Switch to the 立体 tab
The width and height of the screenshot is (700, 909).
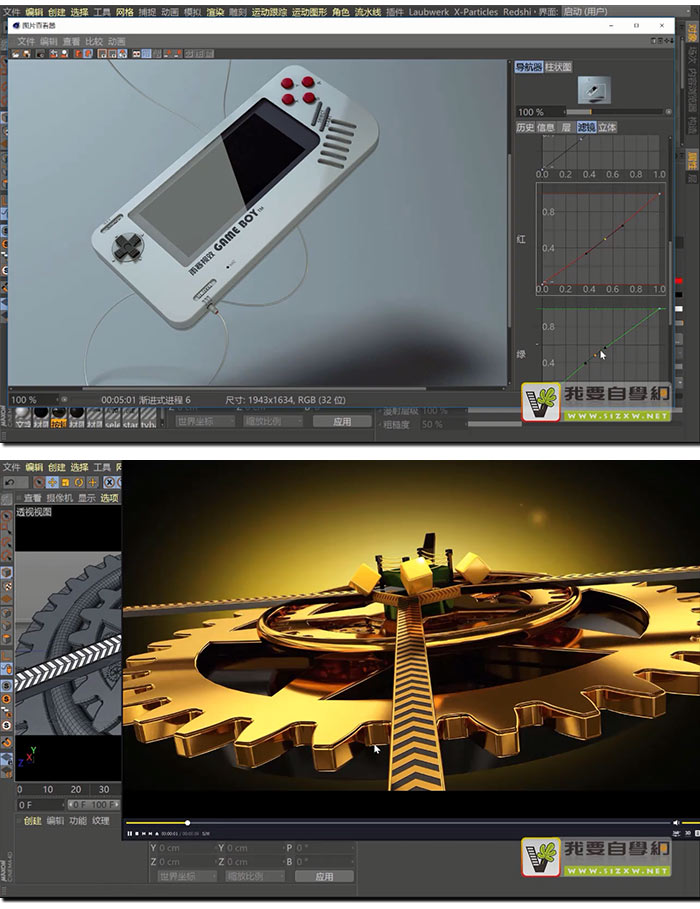click(x=607, y=127)
